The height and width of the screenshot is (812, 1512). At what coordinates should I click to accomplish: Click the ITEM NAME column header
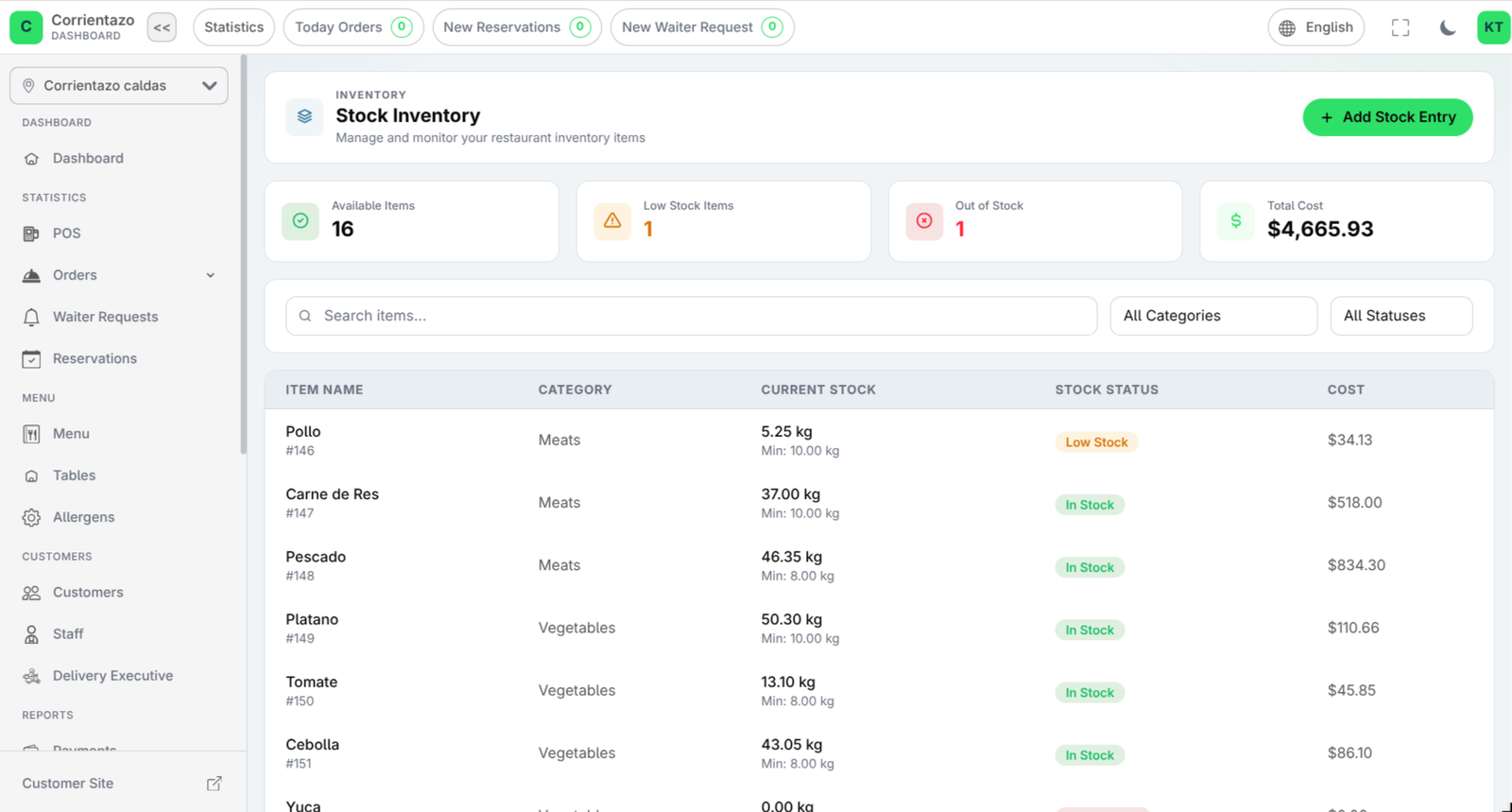(324, 389)
